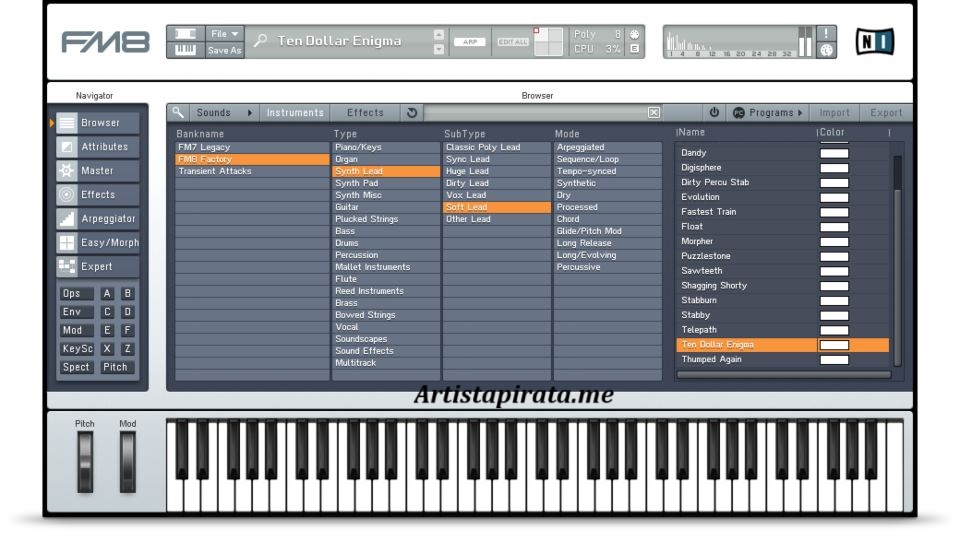
Task: Open the Mod matrix page
Action: coord(76,330)
